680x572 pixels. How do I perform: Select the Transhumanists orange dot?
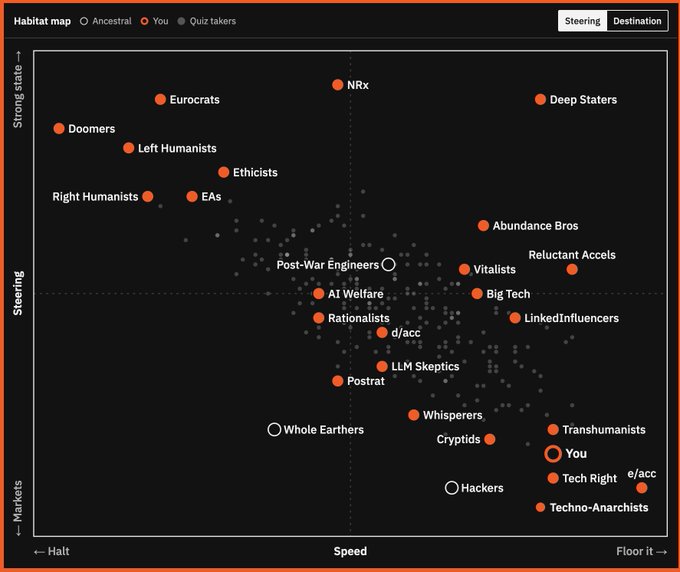click(x=552, y=429)
